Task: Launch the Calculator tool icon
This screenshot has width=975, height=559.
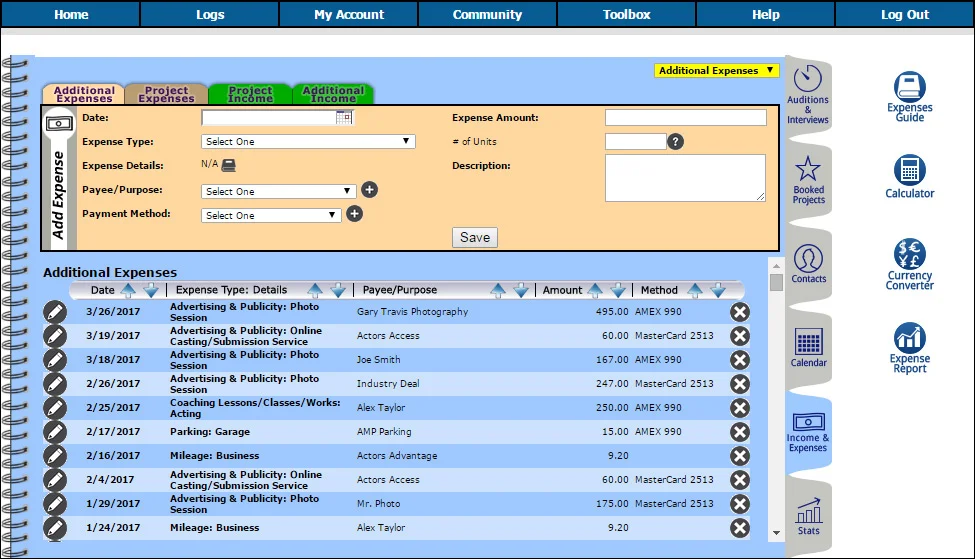Action: [910, 177]
